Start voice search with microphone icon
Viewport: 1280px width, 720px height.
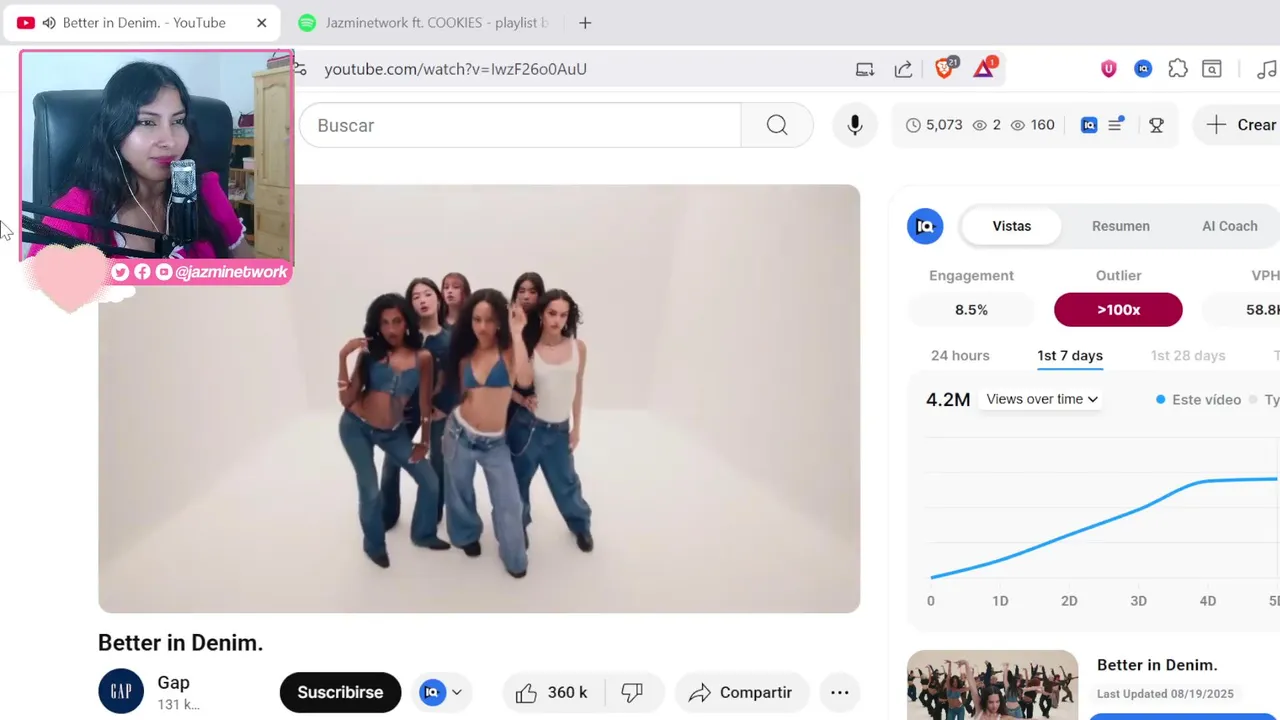[855, 125]
